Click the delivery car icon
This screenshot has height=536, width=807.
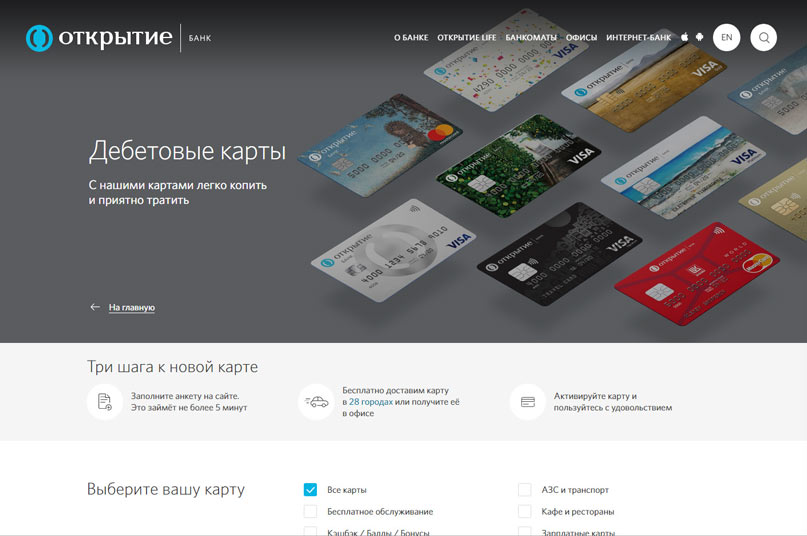click(316, 402)
